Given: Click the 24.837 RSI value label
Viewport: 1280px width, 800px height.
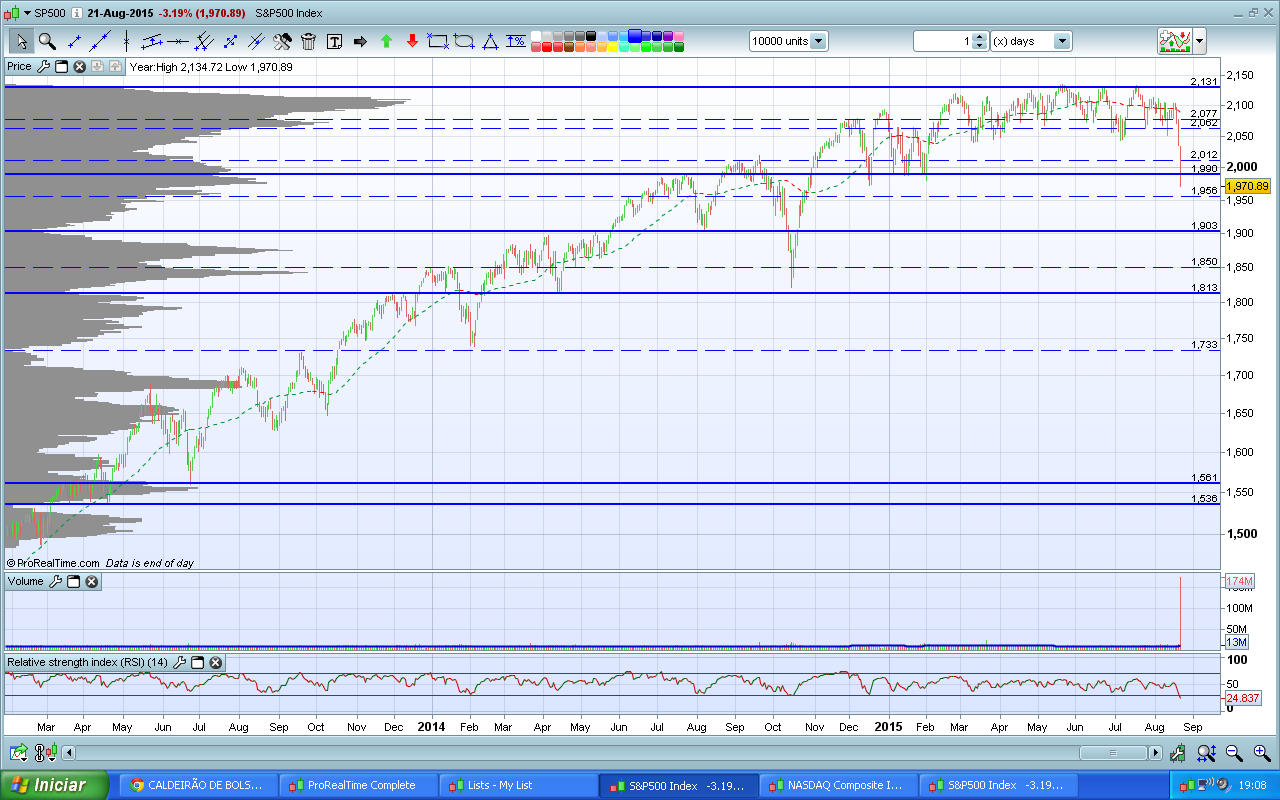Looking at the screenshot, I should 1242,697.
